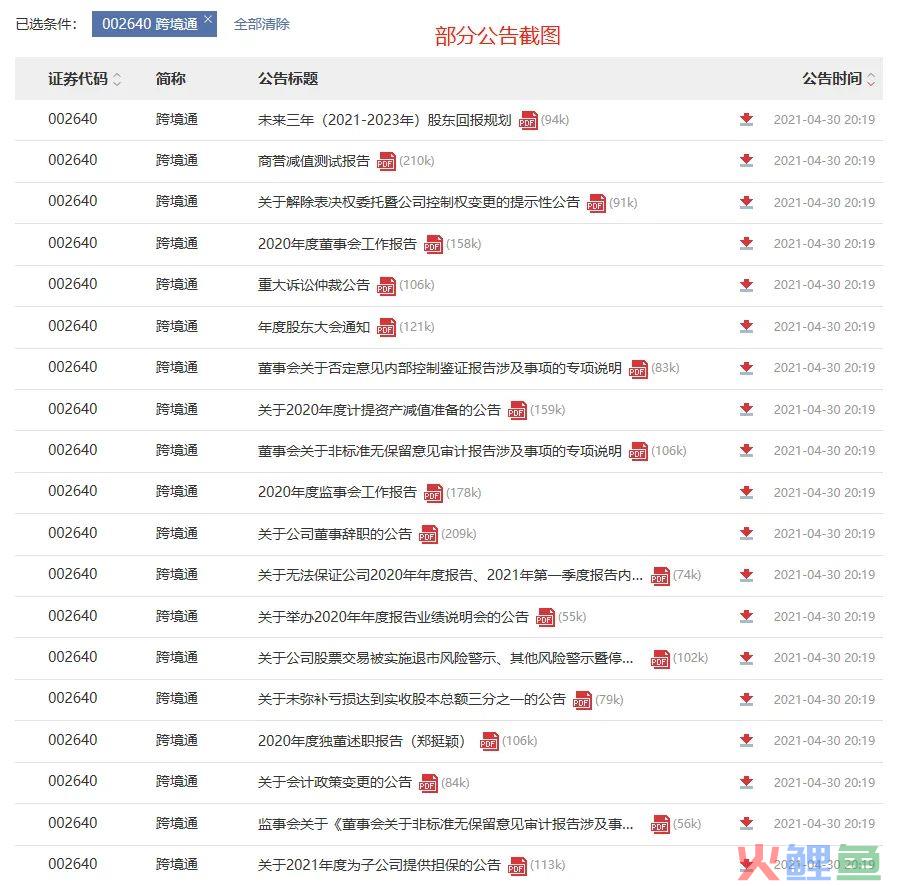Download 关于公司董事辞职的公告
Screen dimensions: 905x886
pos(746,533)
